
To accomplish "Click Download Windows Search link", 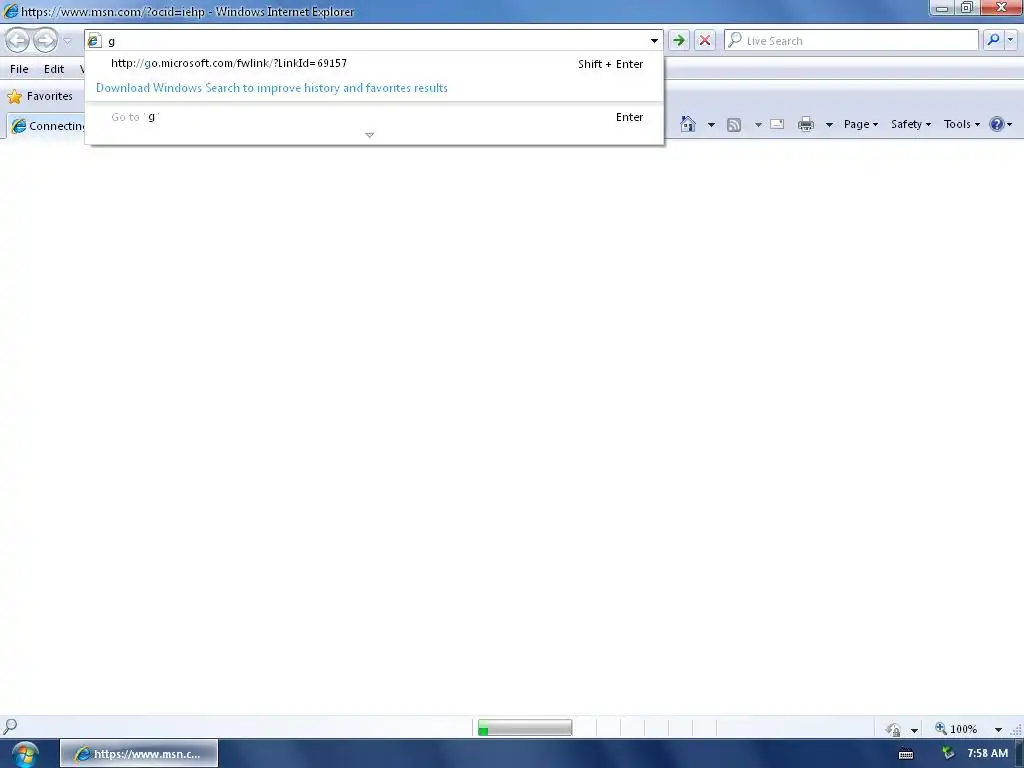I will tap(272, 88).
